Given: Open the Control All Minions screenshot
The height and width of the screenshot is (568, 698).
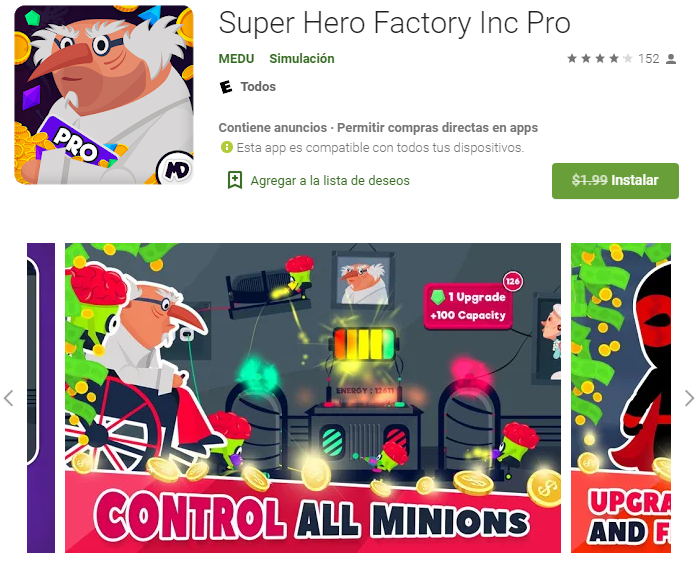Looking at the screenshot, I should point(313,398).
